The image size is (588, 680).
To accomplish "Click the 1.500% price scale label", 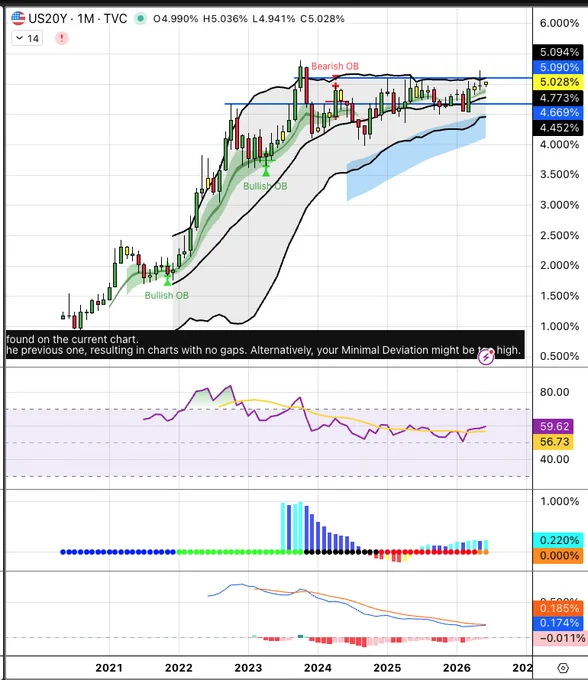I will pos(559,296).
